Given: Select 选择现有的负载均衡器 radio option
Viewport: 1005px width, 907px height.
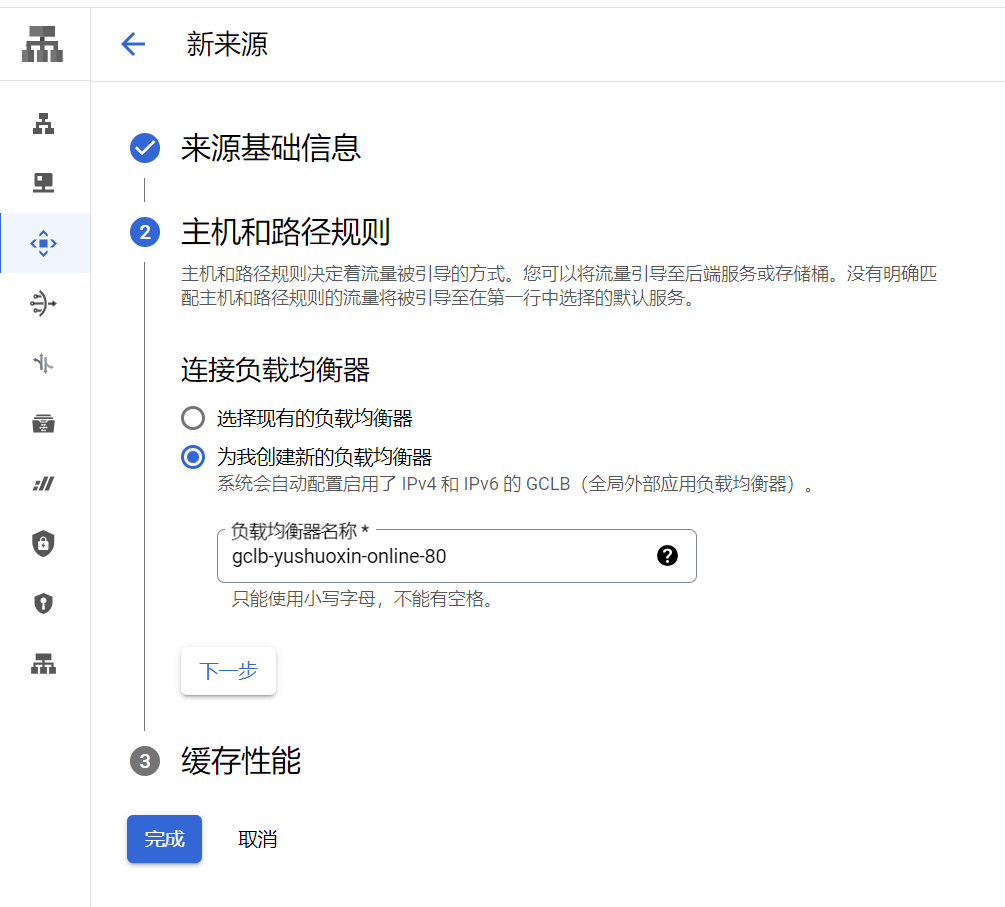Looking at the screenshot, I should 193,418.
